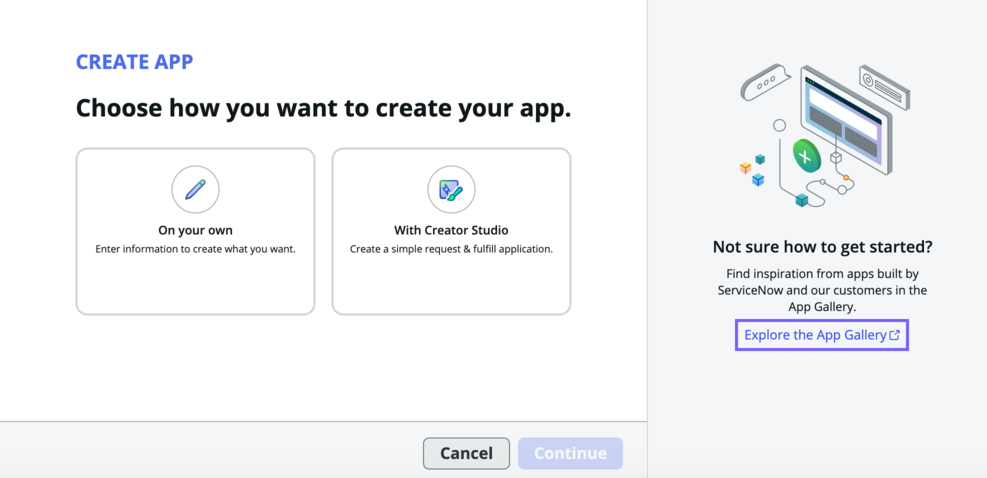
Task: Click the CREATE APP heading text
Action: click(x=135, y=62)
